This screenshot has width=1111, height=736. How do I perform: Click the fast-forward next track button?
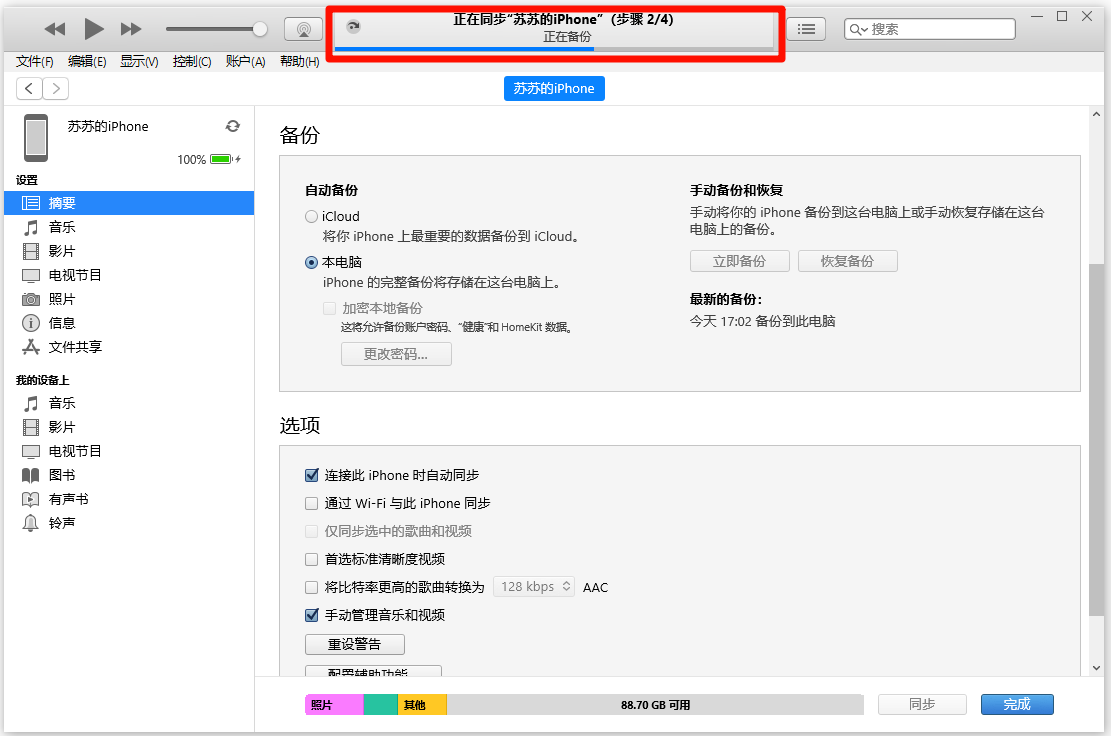pos(131,29)
